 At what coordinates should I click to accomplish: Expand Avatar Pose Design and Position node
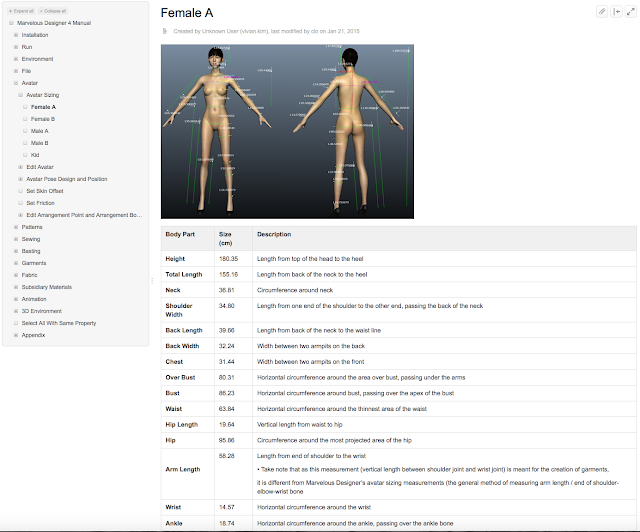[x=20, y=179]
